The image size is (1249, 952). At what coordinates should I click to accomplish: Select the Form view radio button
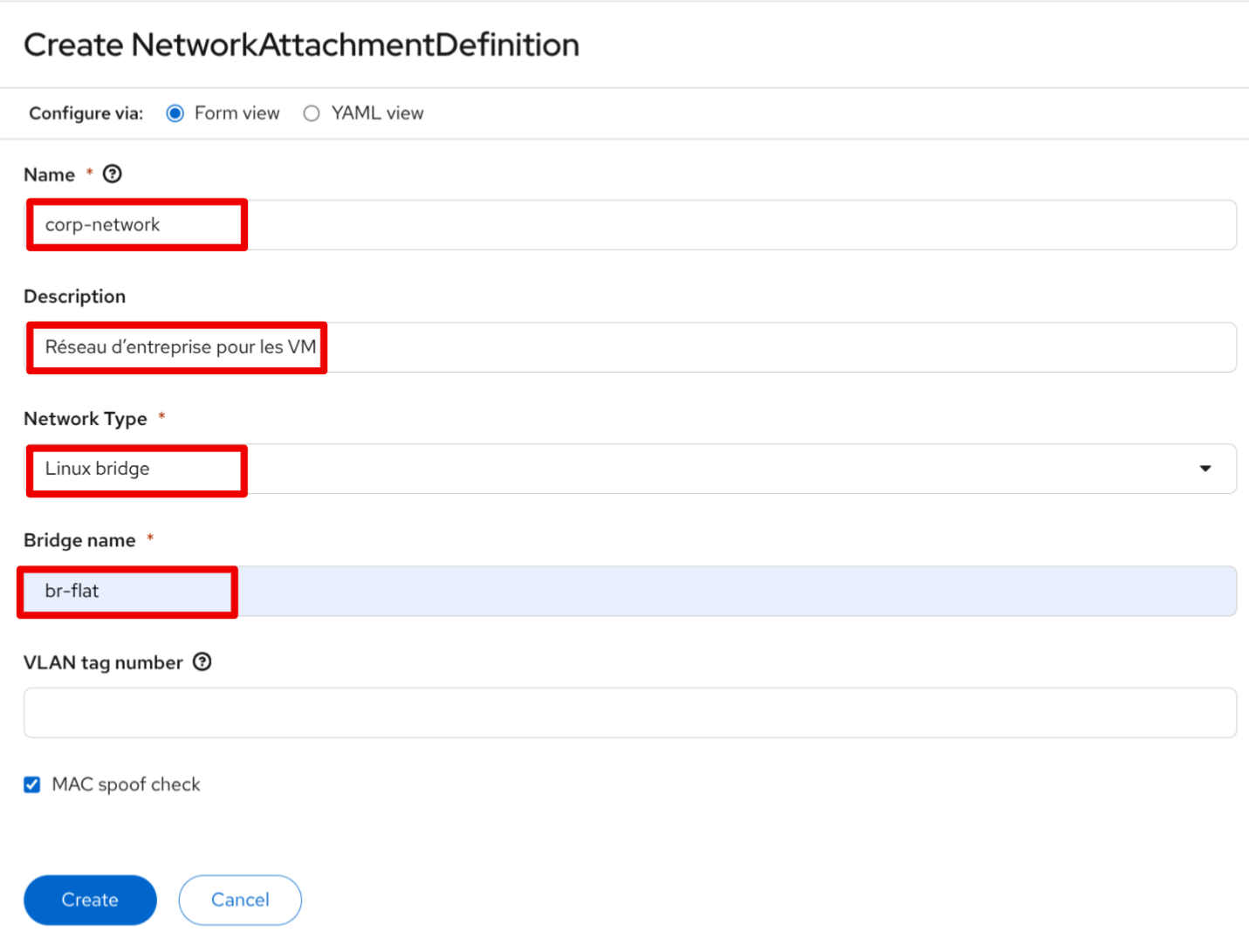(175, 113)
